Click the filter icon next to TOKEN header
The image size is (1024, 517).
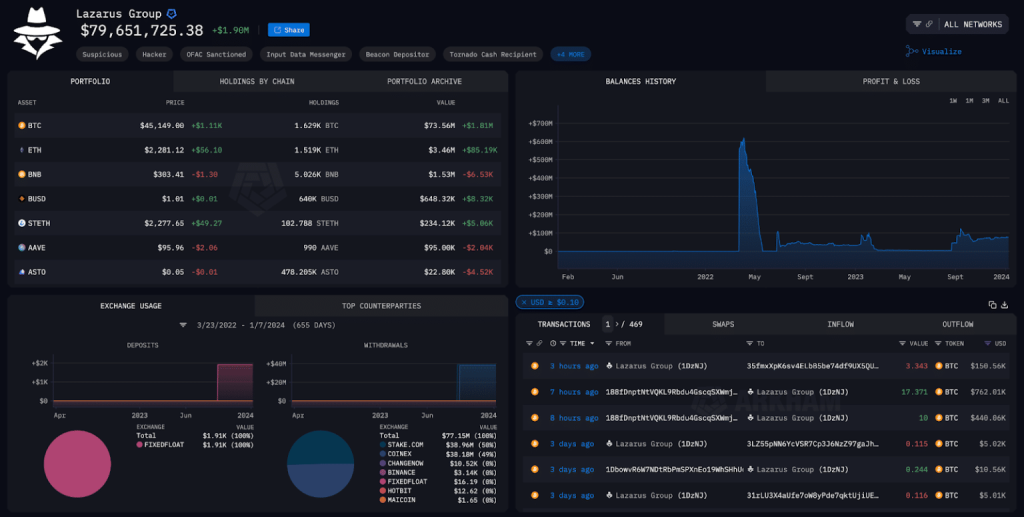936,343
